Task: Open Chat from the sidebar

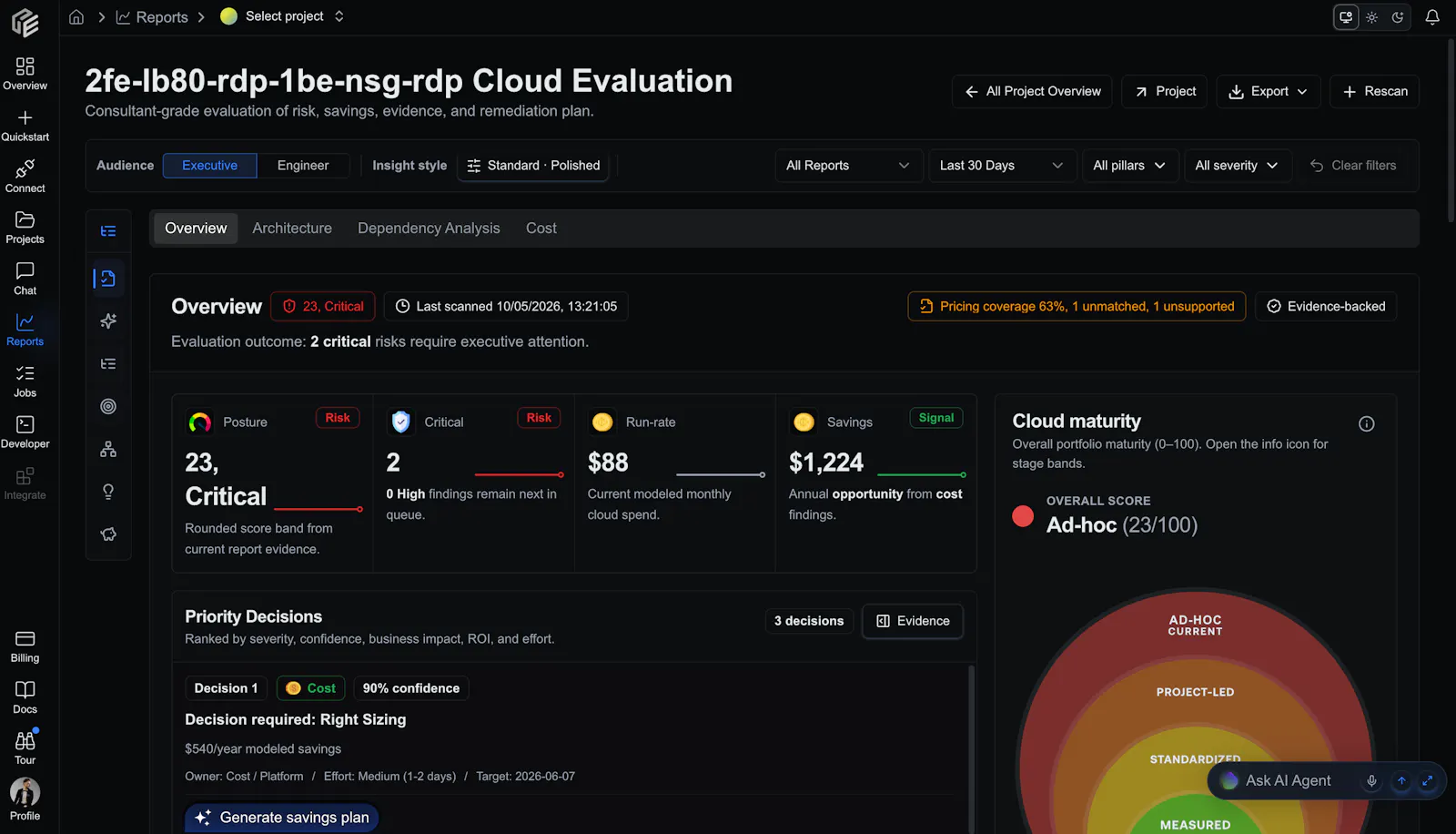Action: 25,279
